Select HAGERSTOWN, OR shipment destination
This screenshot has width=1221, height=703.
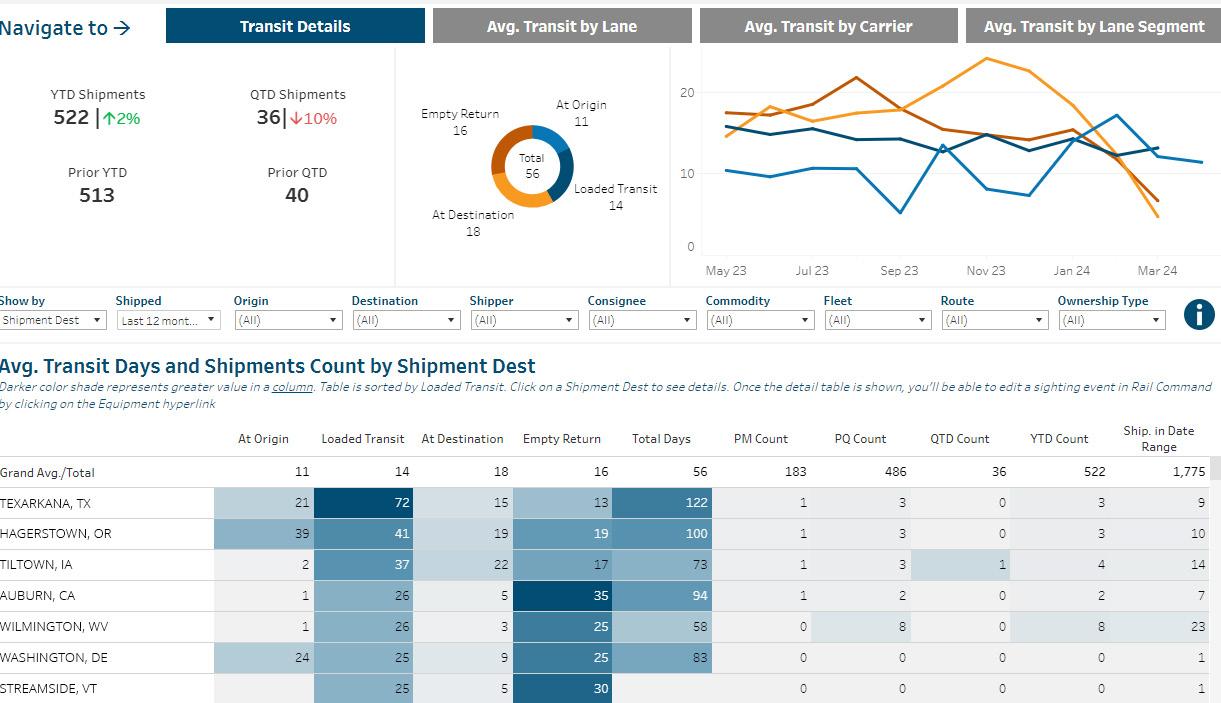pyautogui.click(x=55, y=534)
